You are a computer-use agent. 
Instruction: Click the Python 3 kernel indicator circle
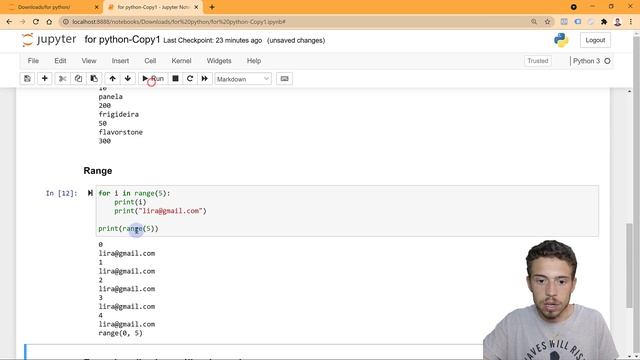coord(607,61)
